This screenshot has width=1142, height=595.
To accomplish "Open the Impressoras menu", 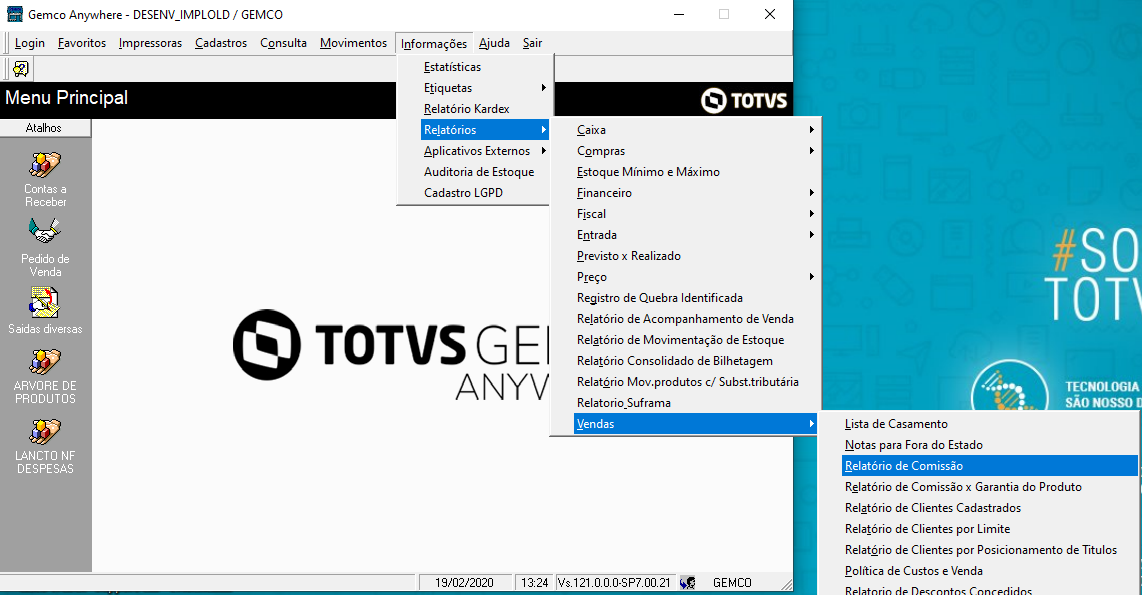I will pyautogui.click(x=150, y=43).
